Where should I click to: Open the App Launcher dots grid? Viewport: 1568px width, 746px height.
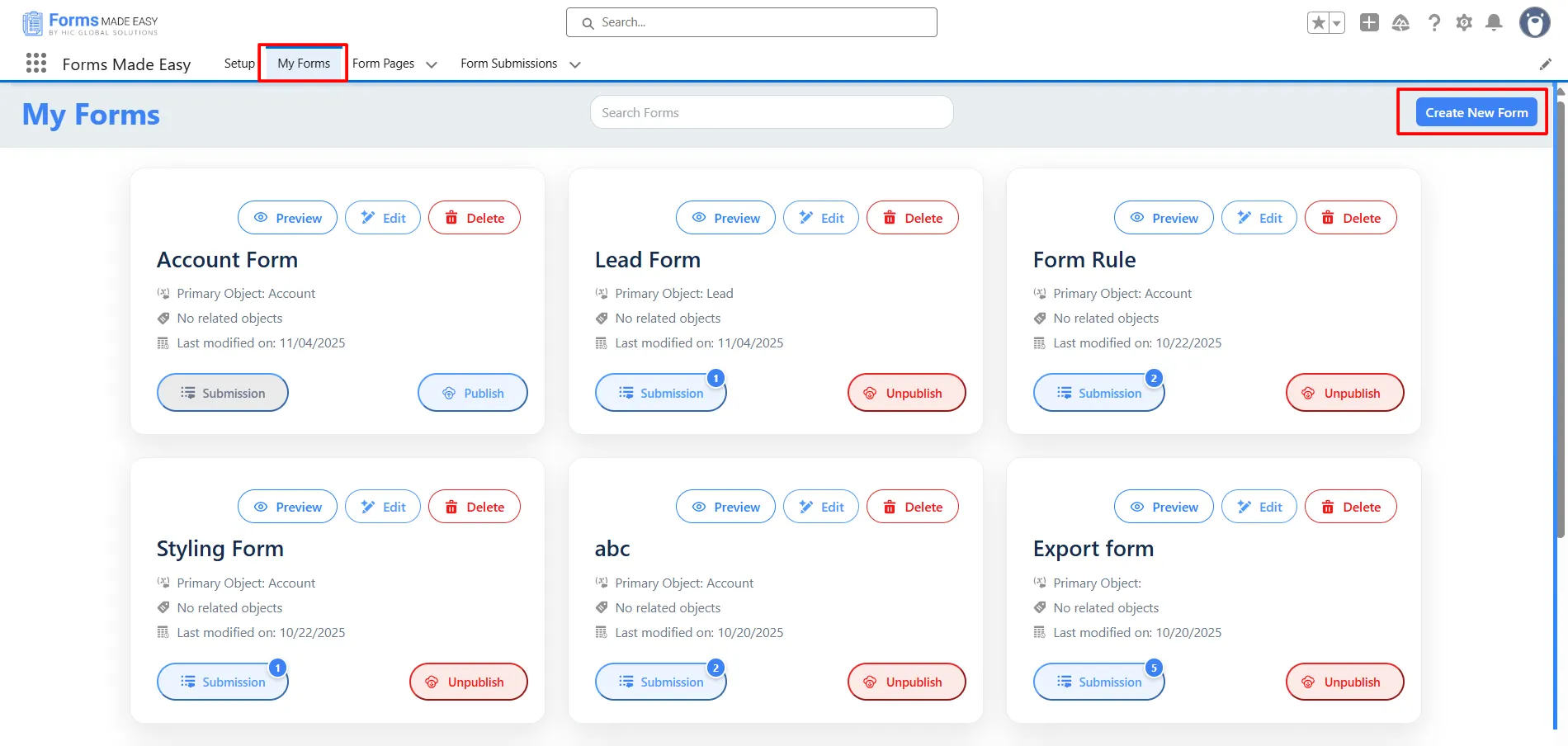tap(35, 64)
